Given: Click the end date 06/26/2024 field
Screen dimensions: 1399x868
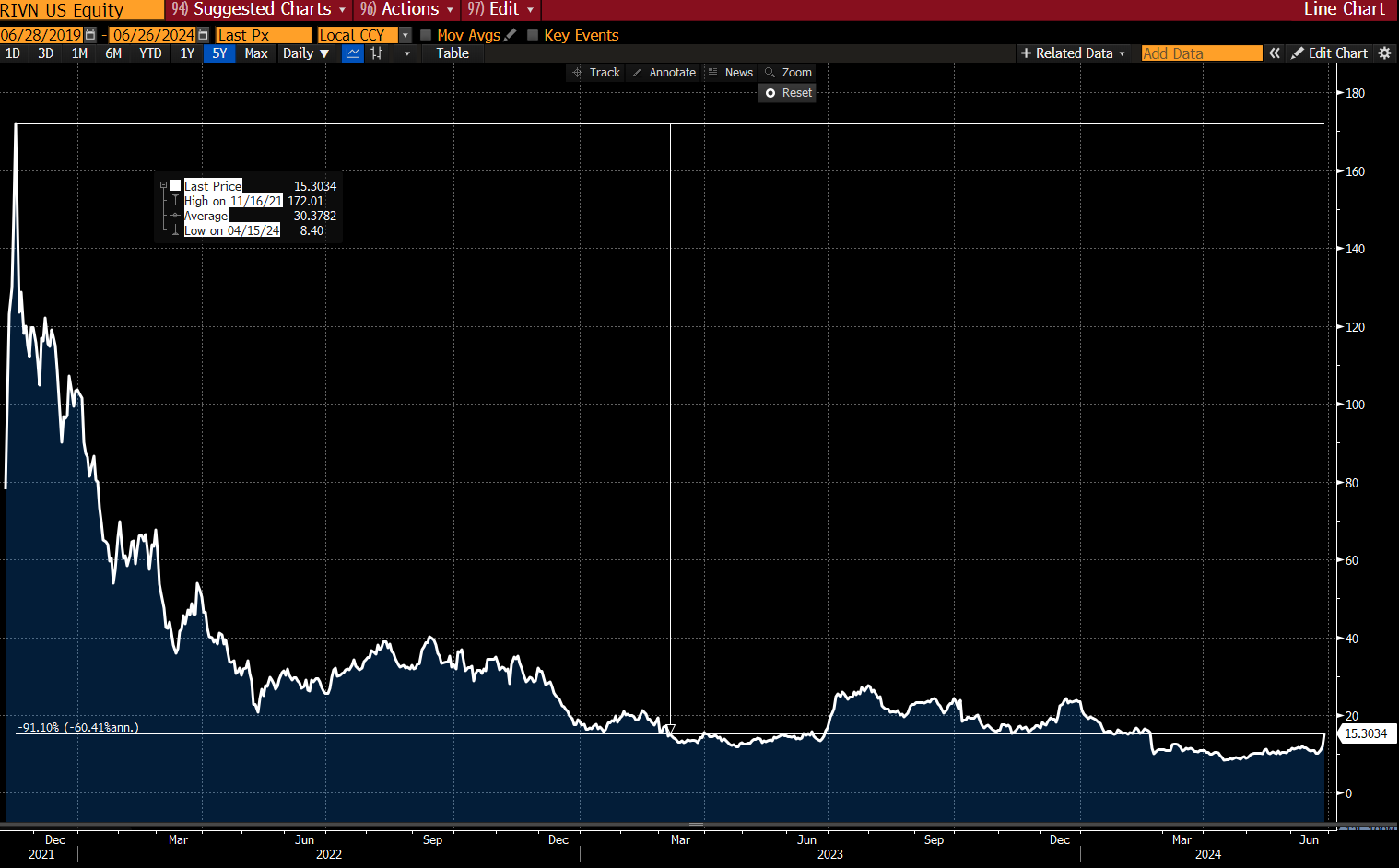Looking at the screenshot, I should coord(153,35).
